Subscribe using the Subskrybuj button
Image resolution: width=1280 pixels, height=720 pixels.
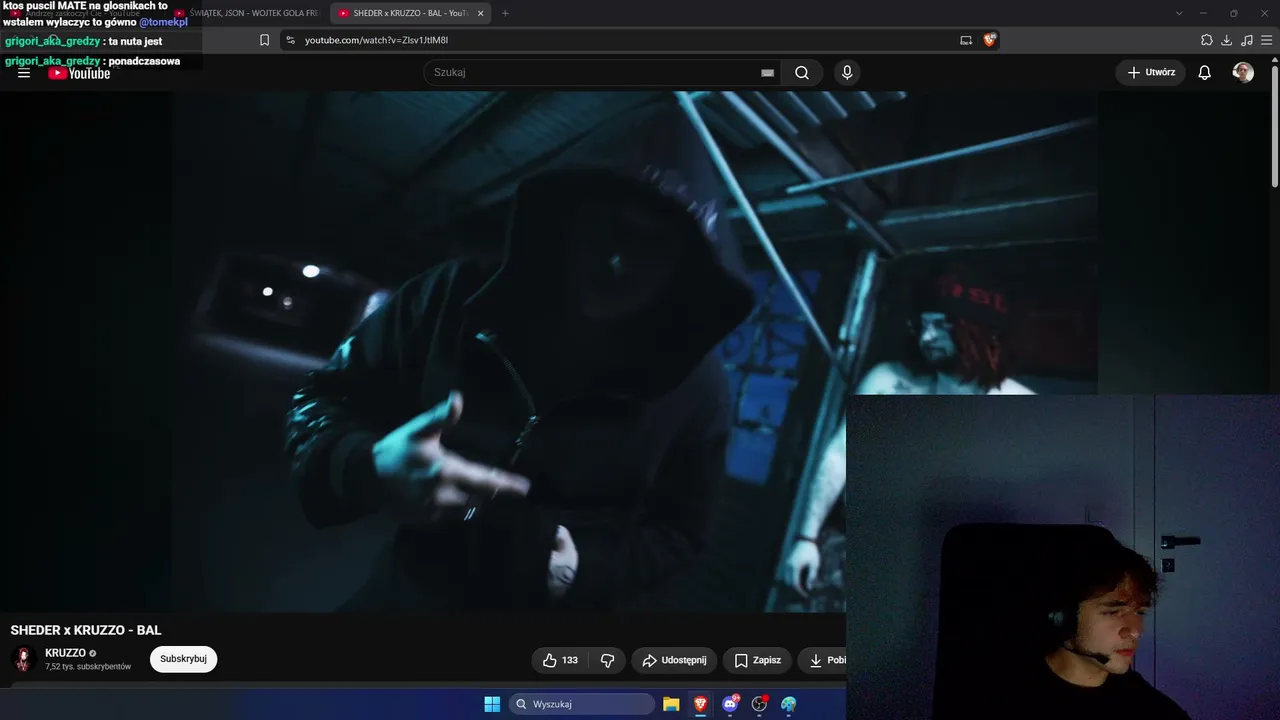183,659
